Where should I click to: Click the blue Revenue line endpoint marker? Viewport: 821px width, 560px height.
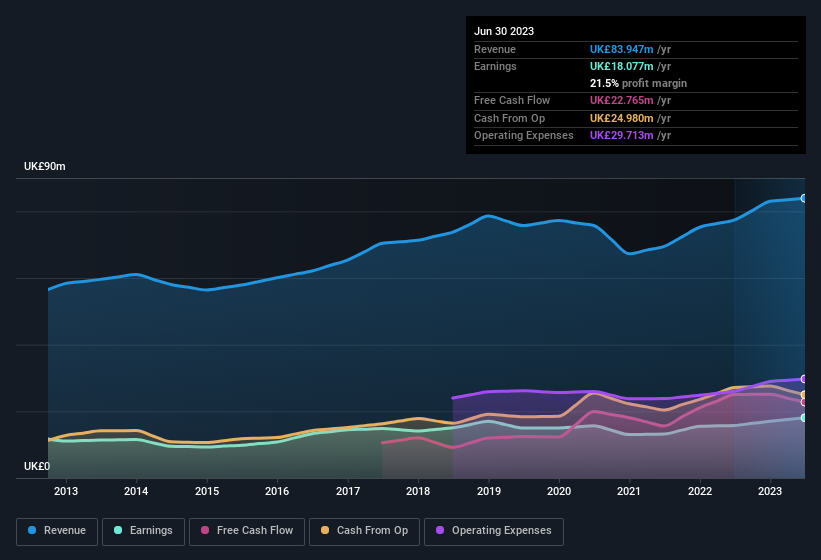(x=804, y=198)
